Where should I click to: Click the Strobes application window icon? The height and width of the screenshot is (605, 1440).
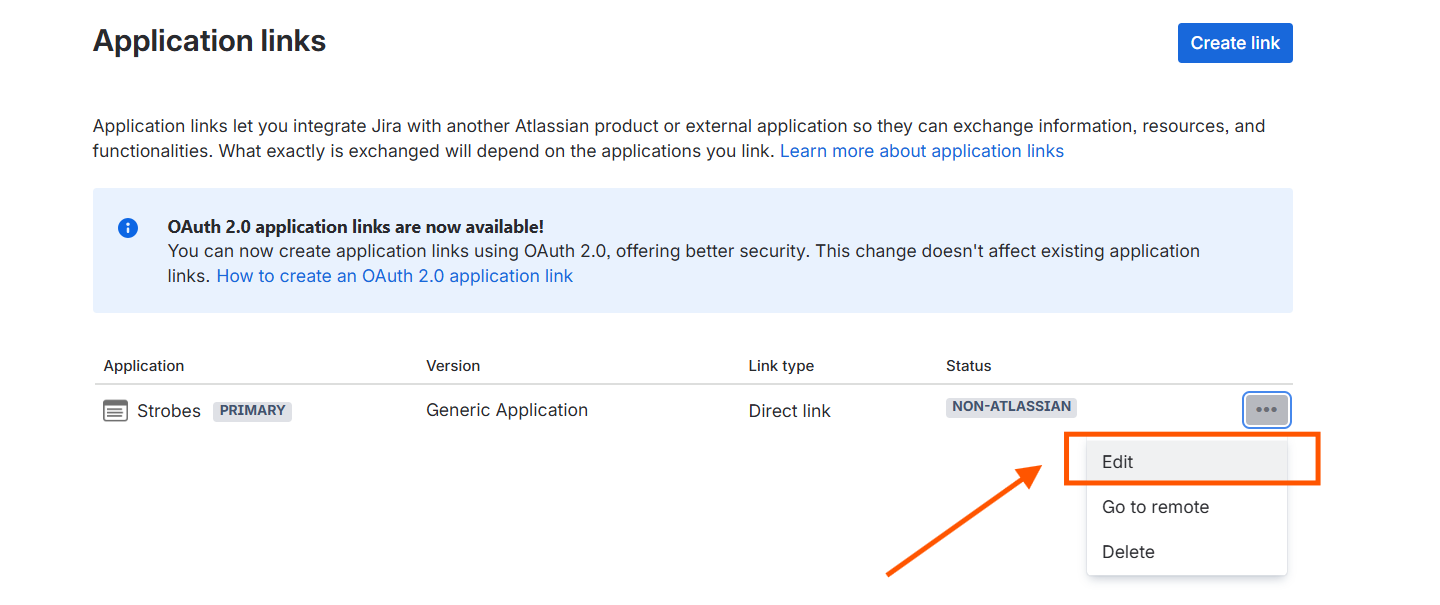click(x=116, y=411)
